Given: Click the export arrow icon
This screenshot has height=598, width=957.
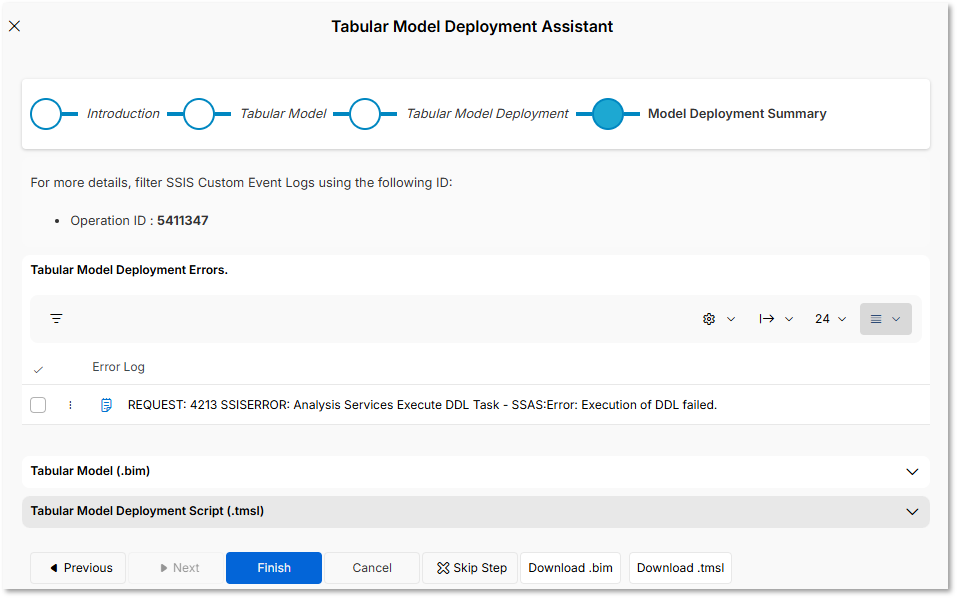Looking at the screenshot, I should pos(767,319).
